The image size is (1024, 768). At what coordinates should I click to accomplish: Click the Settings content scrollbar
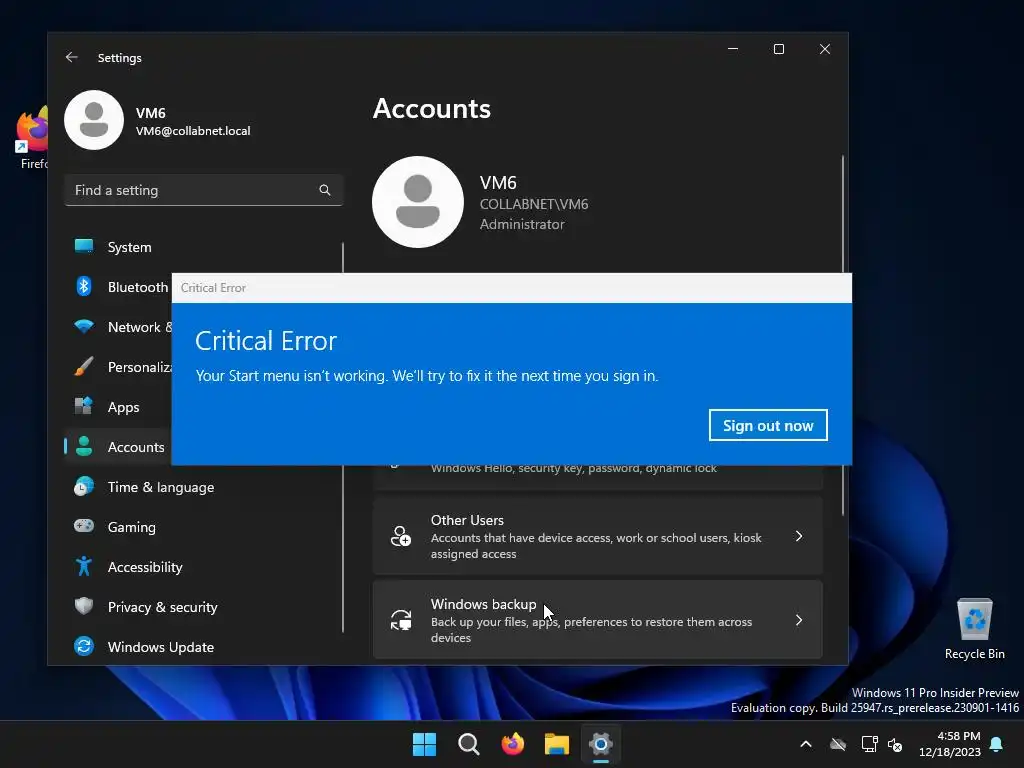click(843, 214)
